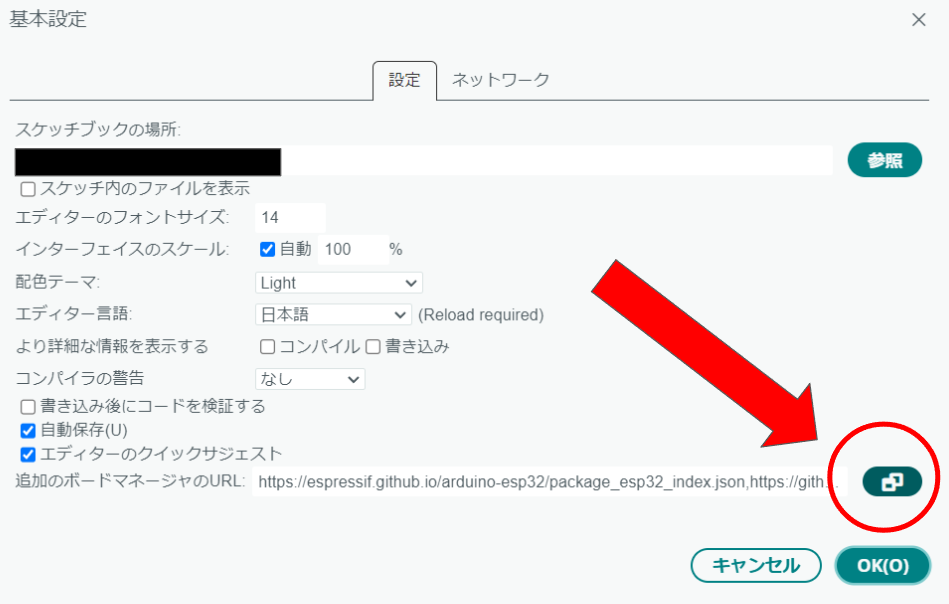Close the 基本設定 dialog with X
949x604 pixels.
tap(919, 20)
